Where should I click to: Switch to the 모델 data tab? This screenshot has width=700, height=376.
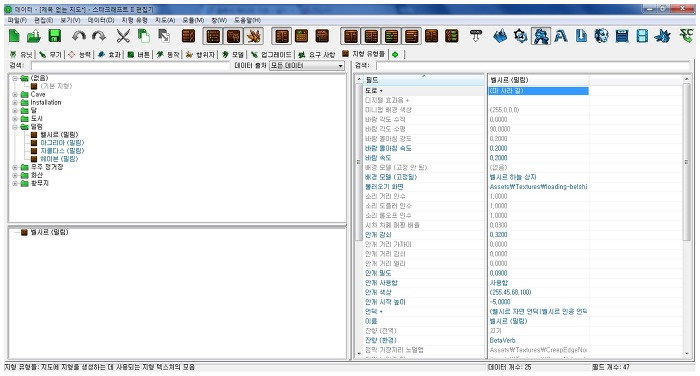click(x=233, y=54)
